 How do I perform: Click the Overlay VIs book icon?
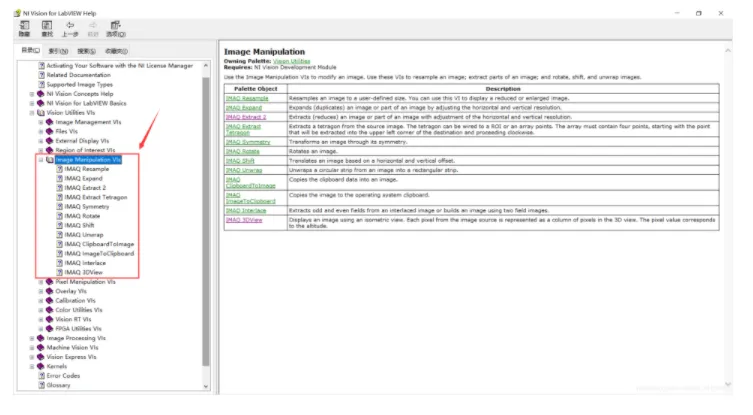pyautogui.click(x=49, y=291)
